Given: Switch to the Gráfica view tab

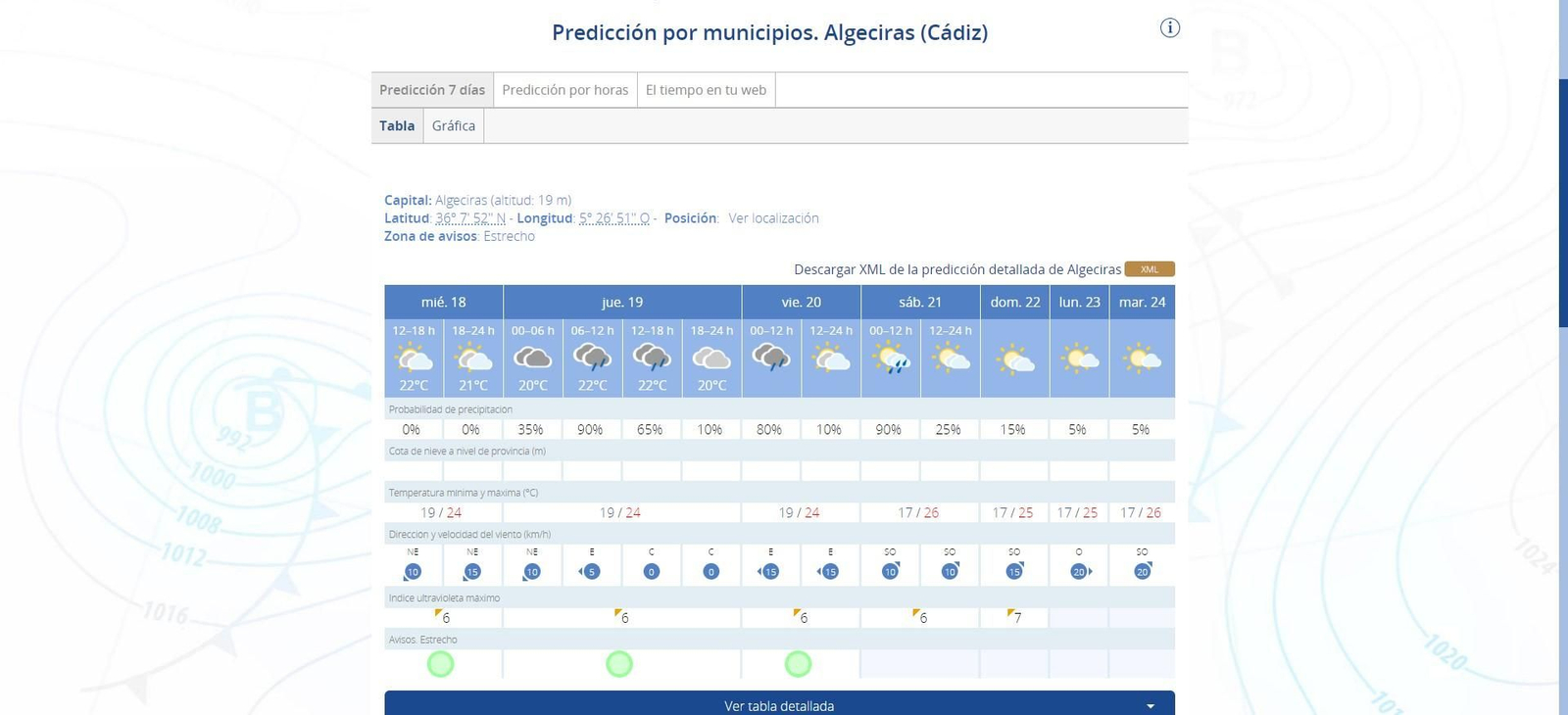Looking at the screenshot, I should (x=454, y=125).
